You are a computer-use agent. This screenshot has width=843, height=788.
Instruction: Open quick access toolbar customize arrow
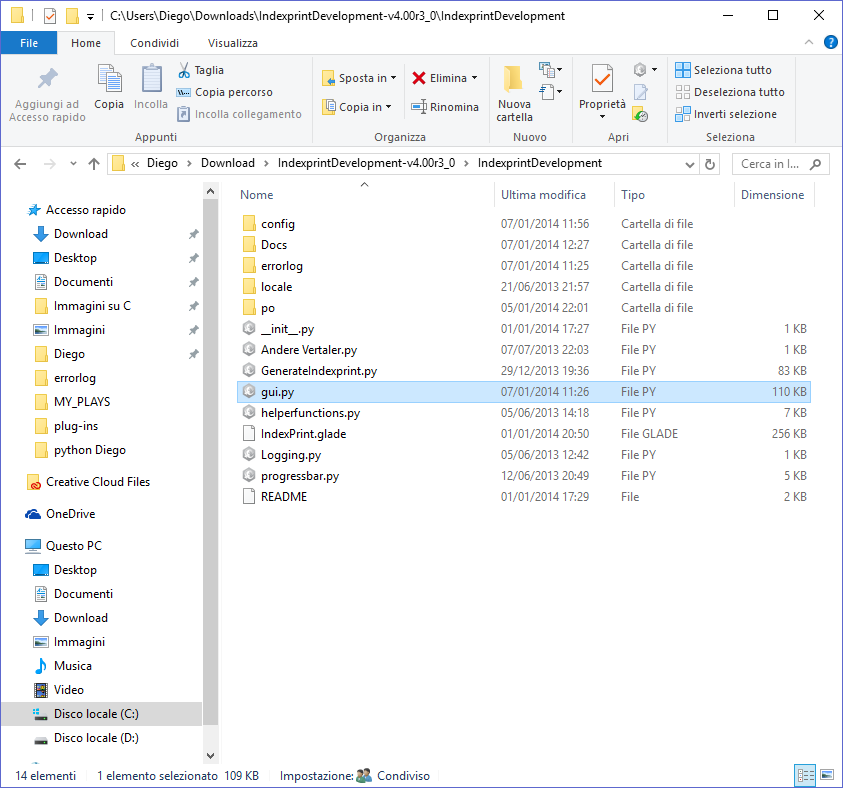click(90, 17)
